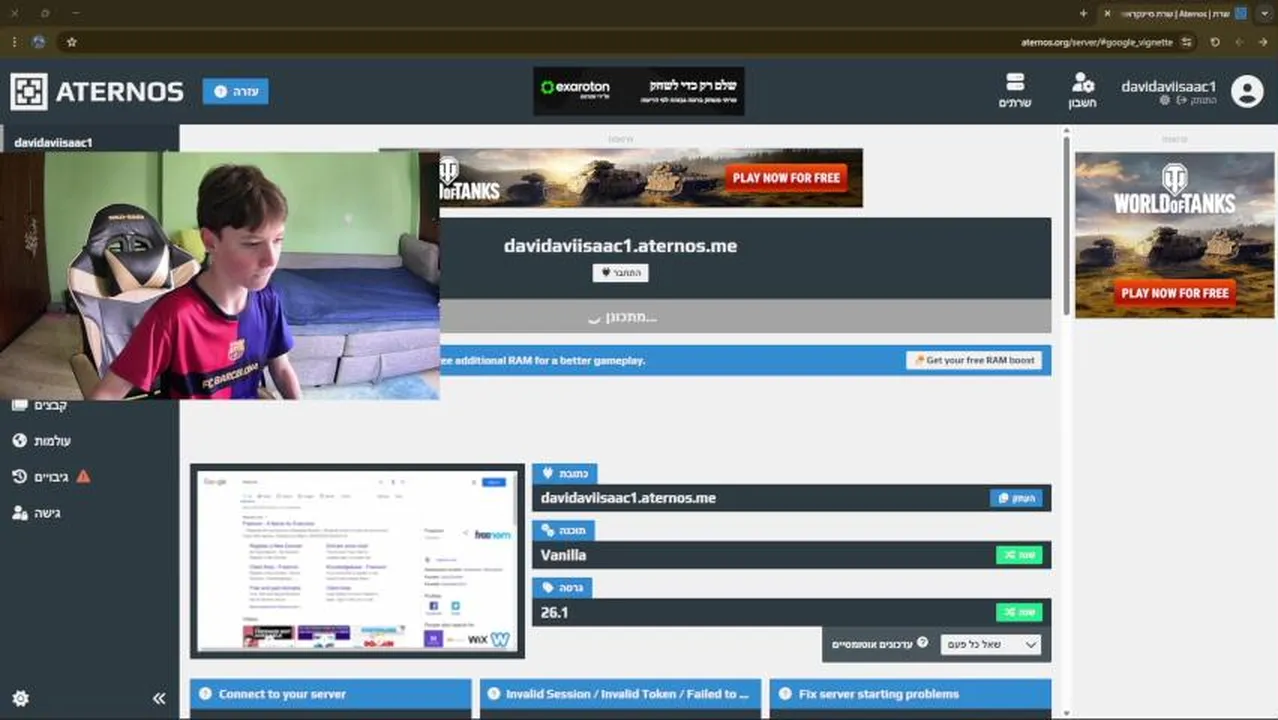
Task: Open the servers (שרתים) icon in header
Action: point(1015,90)
